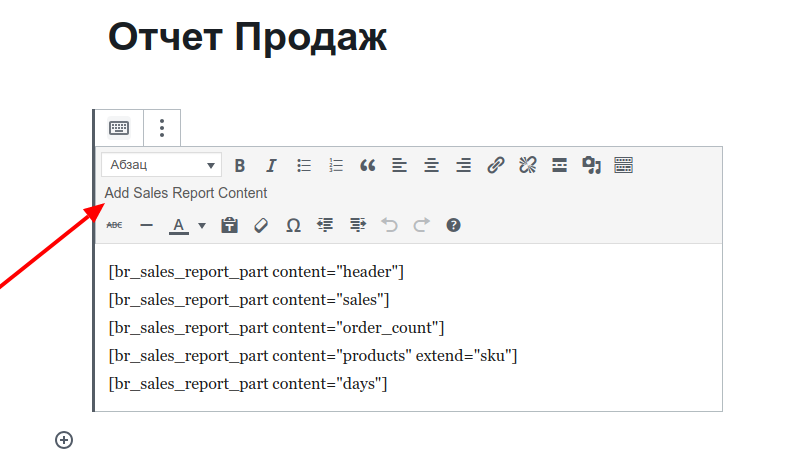Remove link from text
Viewport: 789px width, 473px height.
527,166
